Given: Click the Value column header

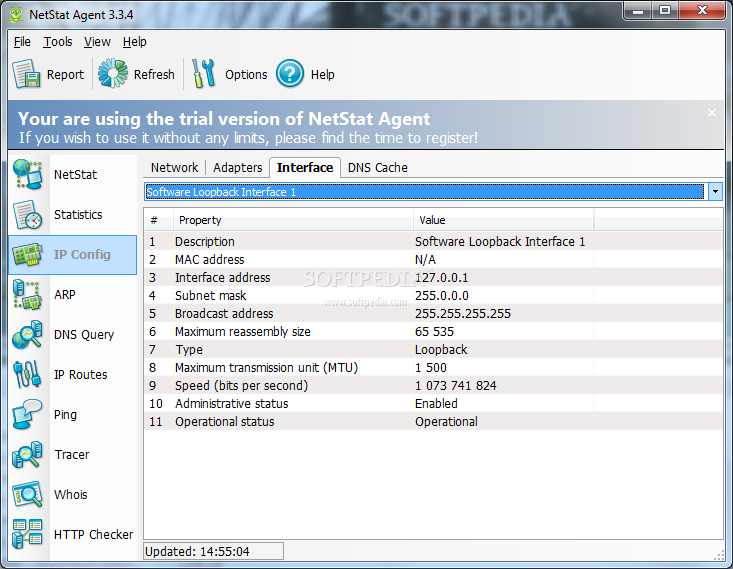Looking at the screenshot, I should pos(503,220).
